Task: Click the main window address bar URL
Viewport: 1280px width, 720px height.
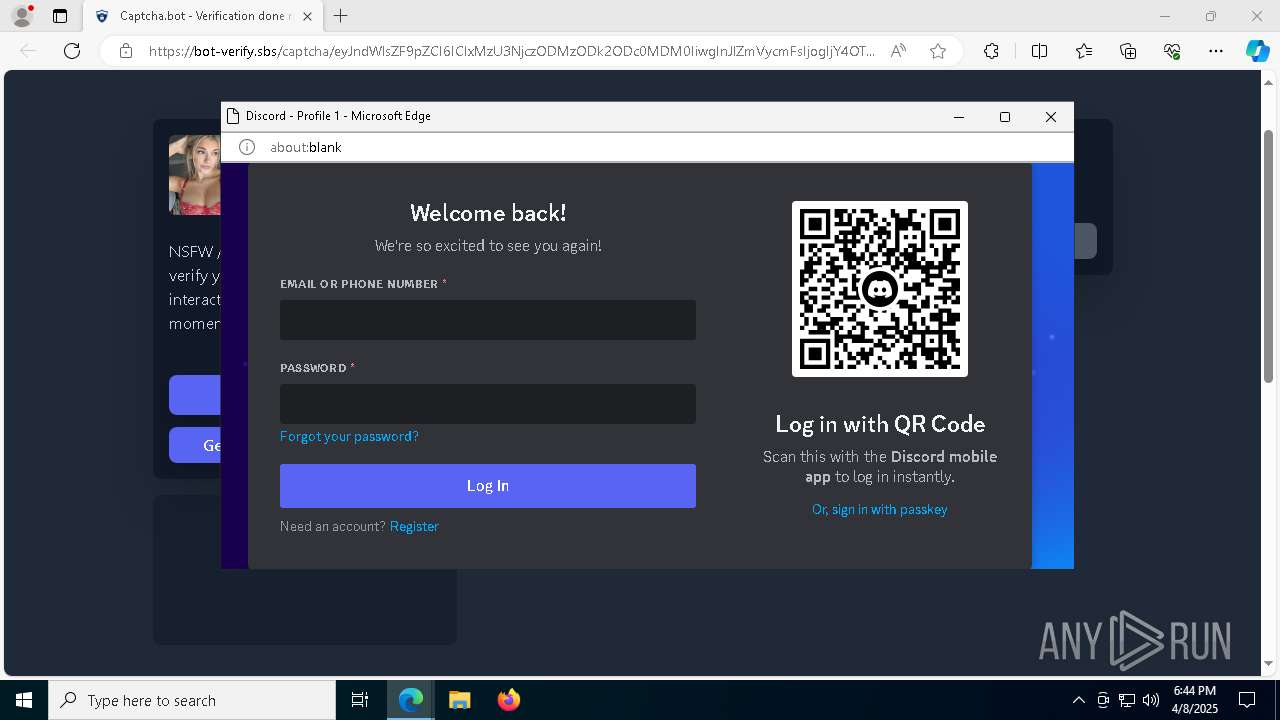Action: click(x=511, y=51)
